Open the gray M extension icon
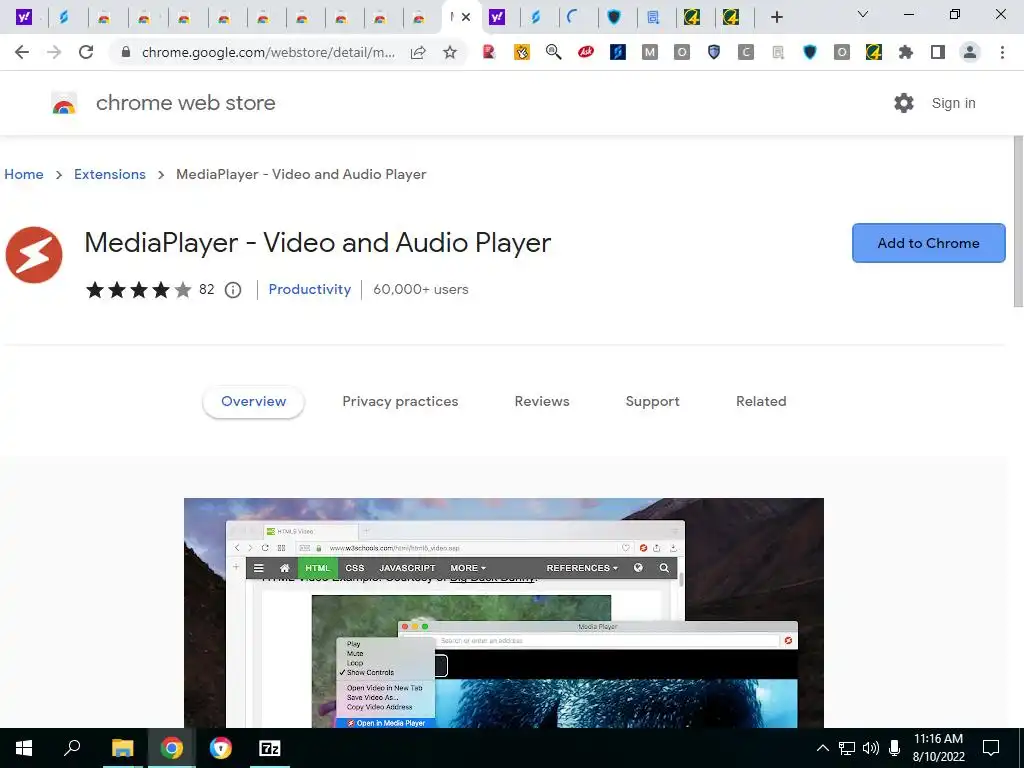 click(650, 52)
